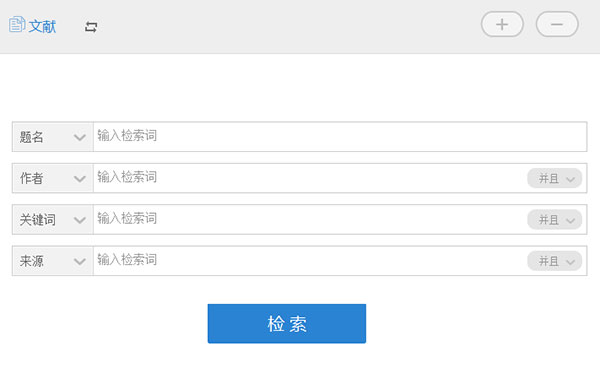600x368 pixels.
Task: Open the 题名 field type dropdown
Action: [x=53, y=137]
